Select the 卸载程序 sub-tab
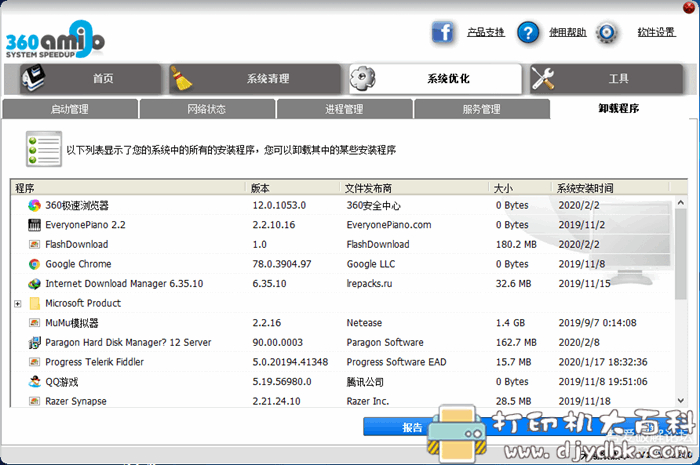Screen dimensions: 700x465 tap(619, 108)
